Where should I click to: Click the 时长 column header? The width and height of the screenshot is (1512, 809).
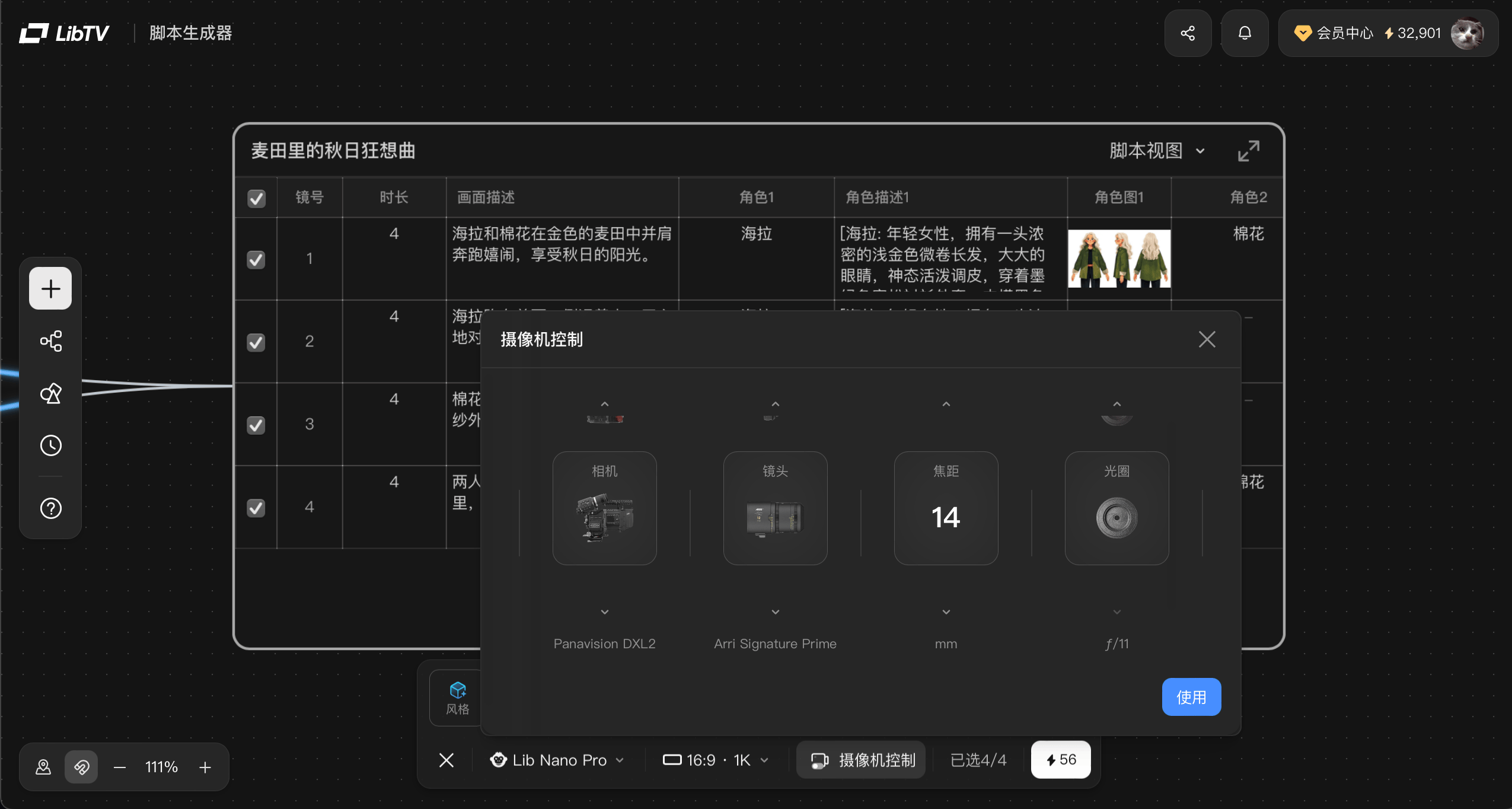coord(394,197)
